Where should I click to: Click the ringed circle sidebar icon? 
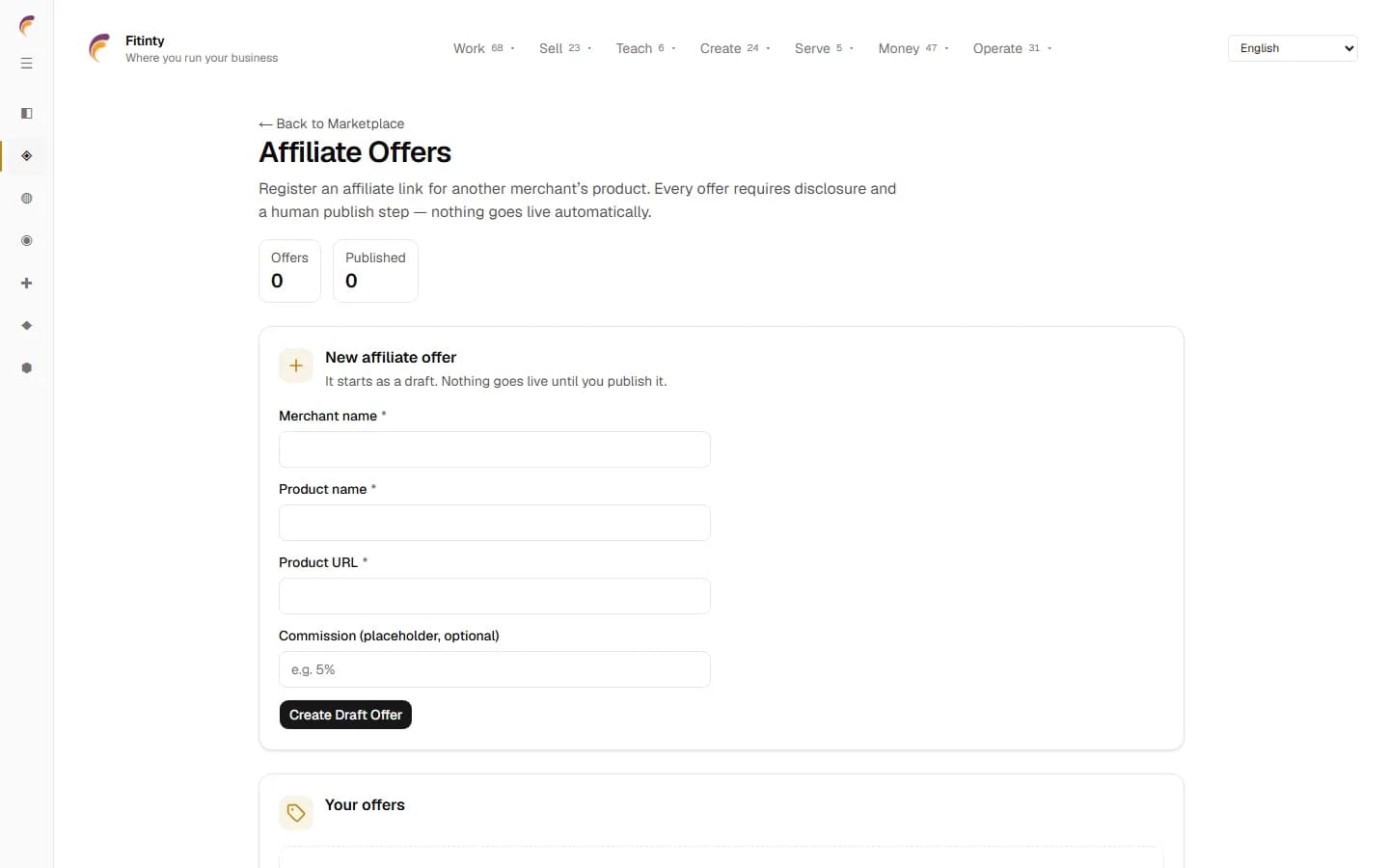pyautogui.click(x=27, y=241)
